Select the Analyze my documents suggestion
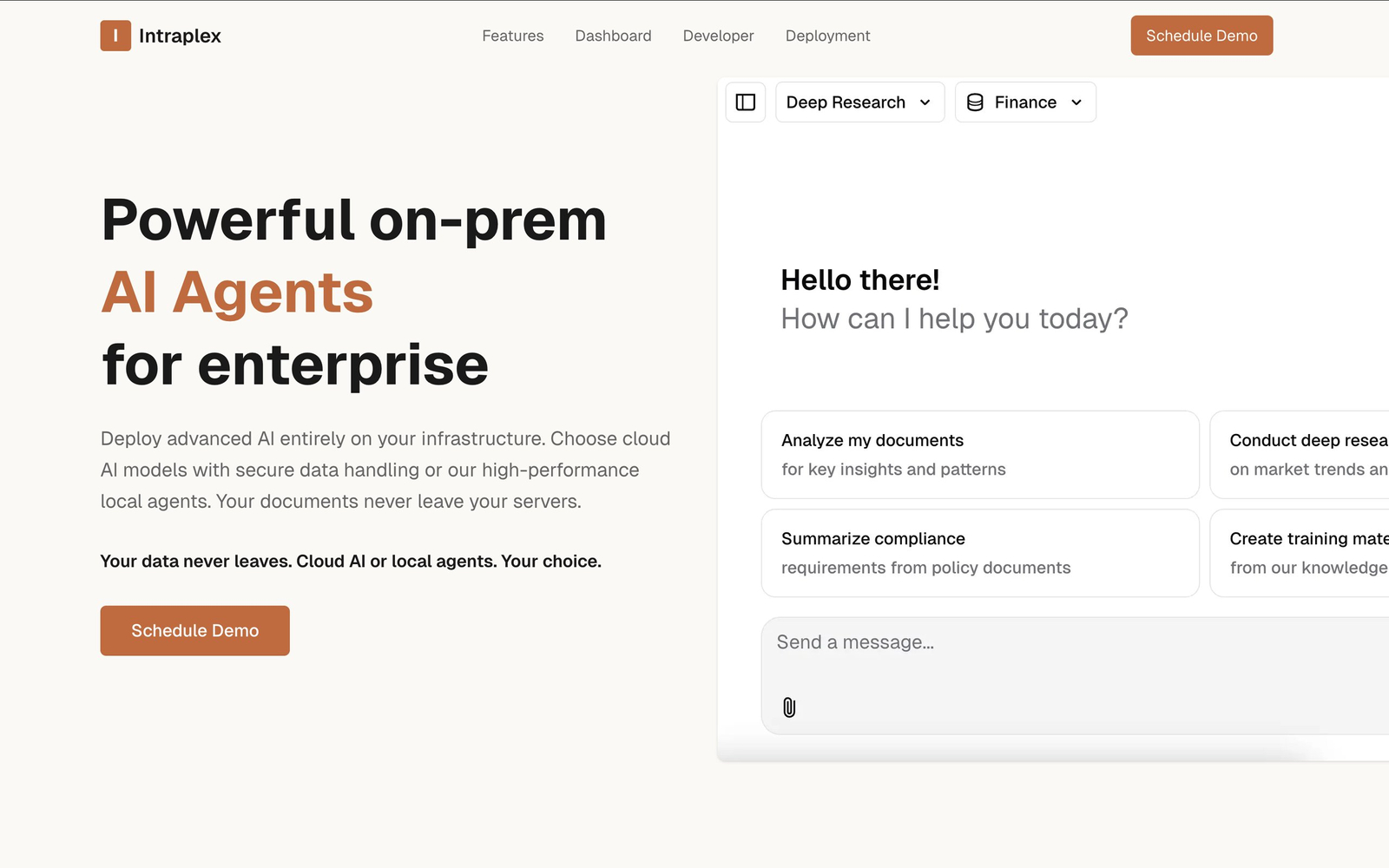This screenshot has width=1389, height=868. 980,455
